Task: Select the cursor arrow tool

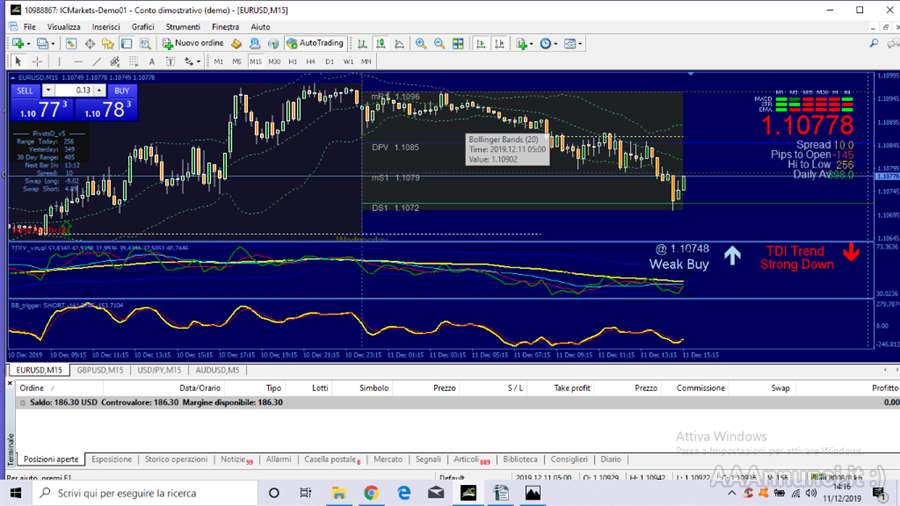Action: pos(18,61)
